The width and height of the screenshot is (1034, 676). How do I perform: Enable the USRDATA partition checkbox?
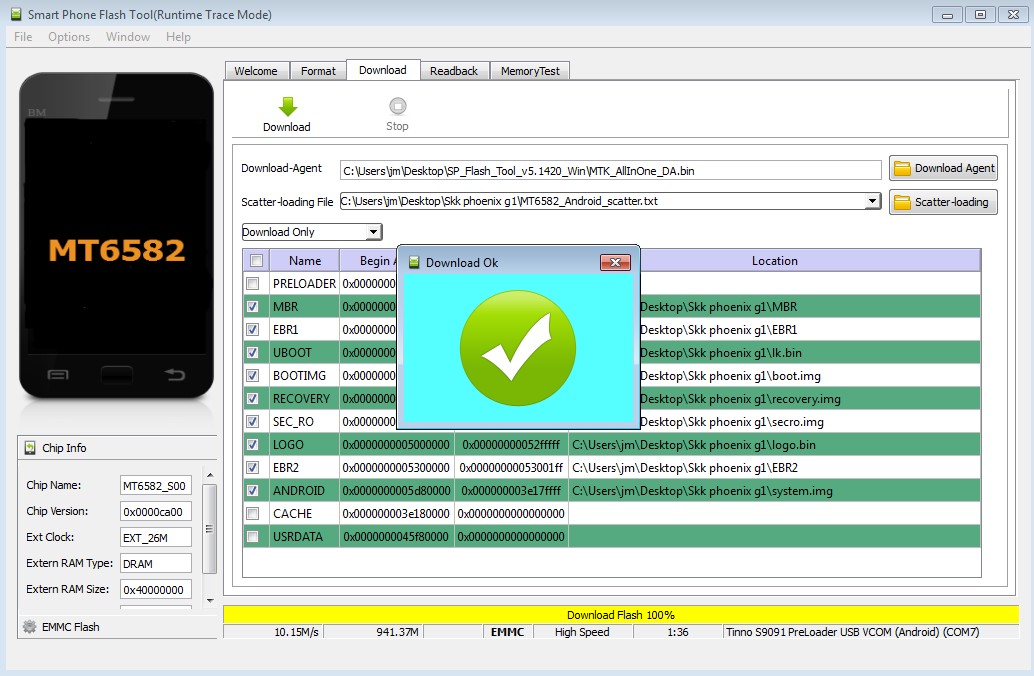pos(253,536)
